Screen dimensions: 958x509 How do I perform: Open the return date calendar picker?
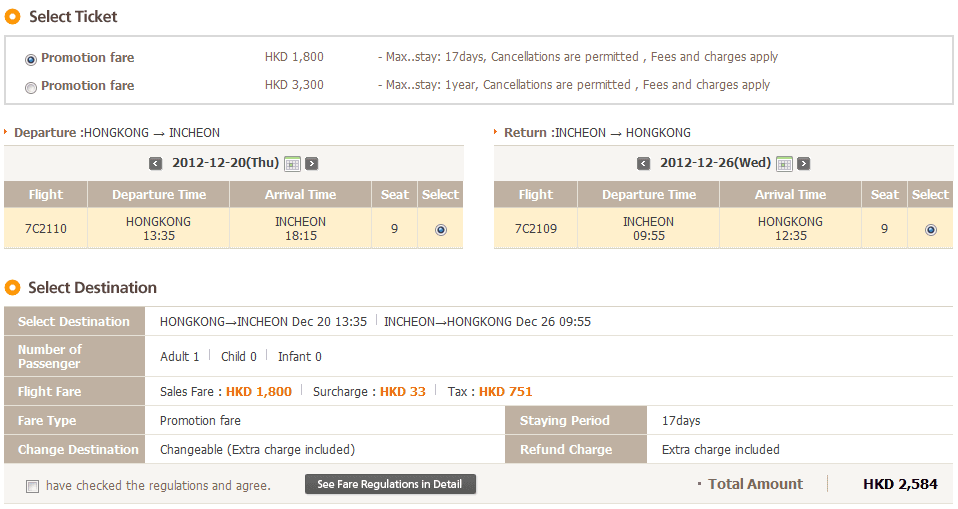point(784,163)
